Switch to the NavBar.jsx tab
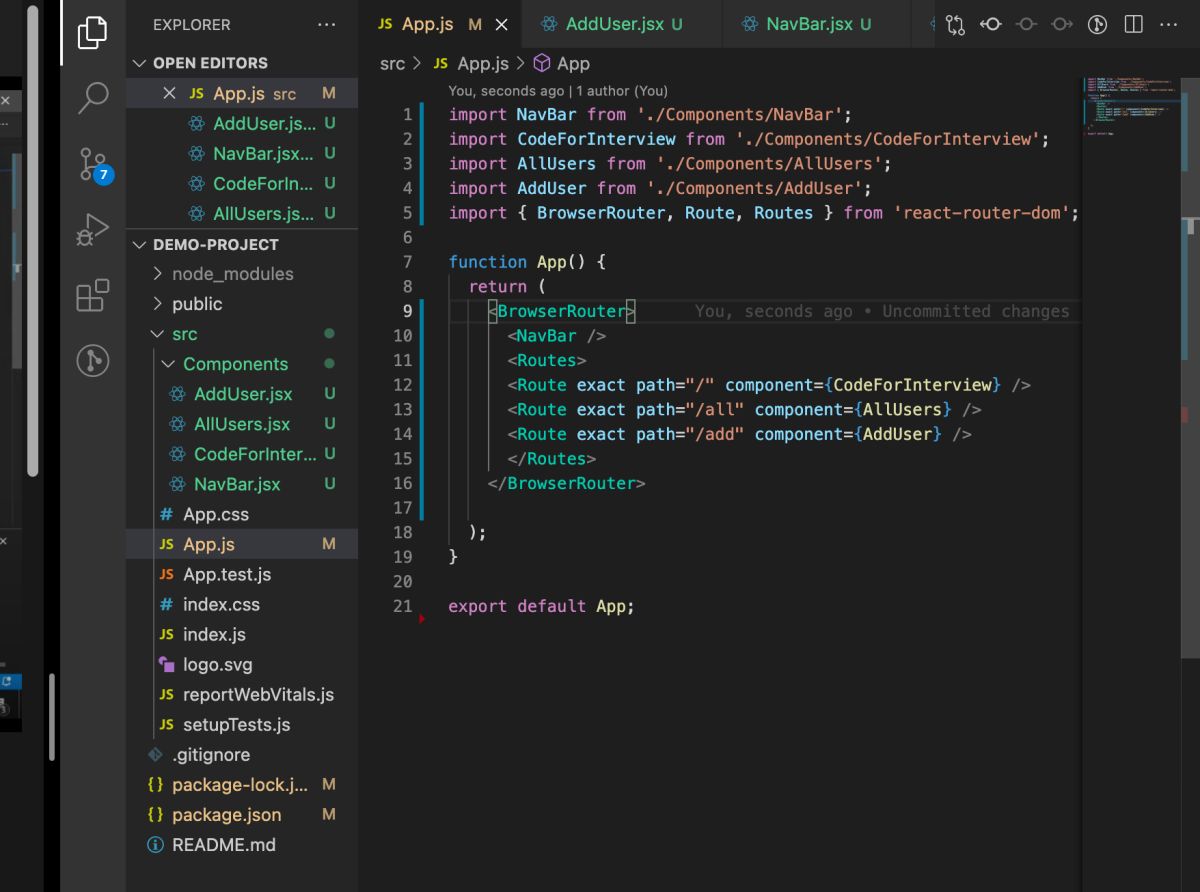 (816, 24)
